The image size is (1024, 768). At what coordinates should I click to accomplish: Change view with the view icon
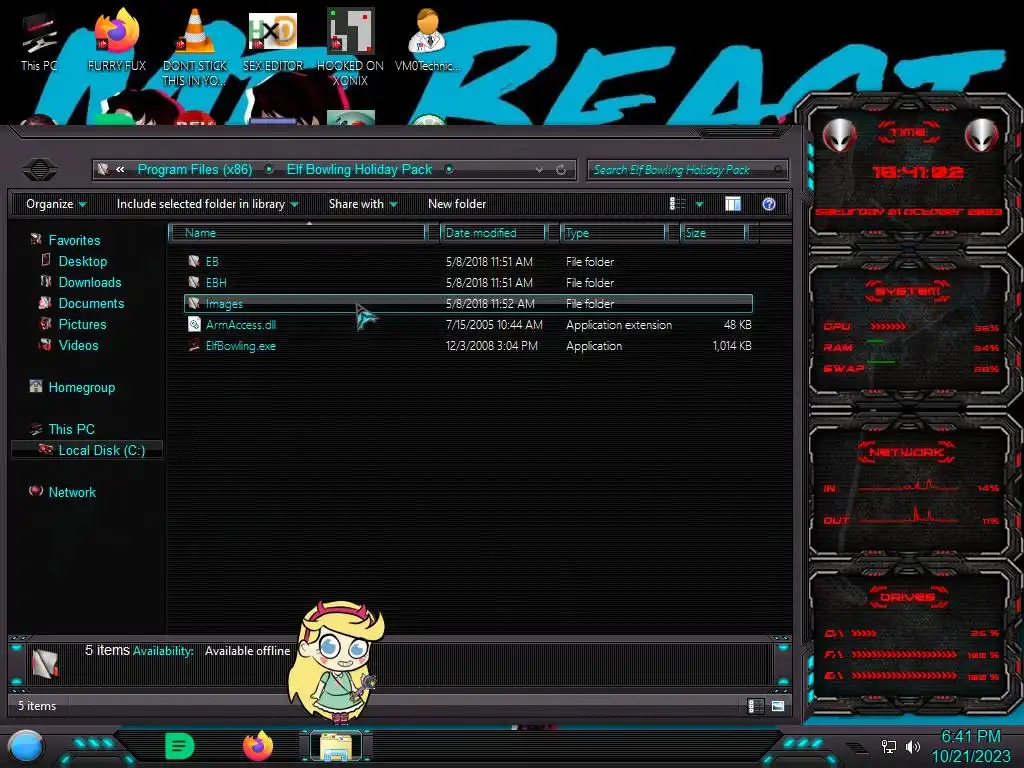(677, 204)
